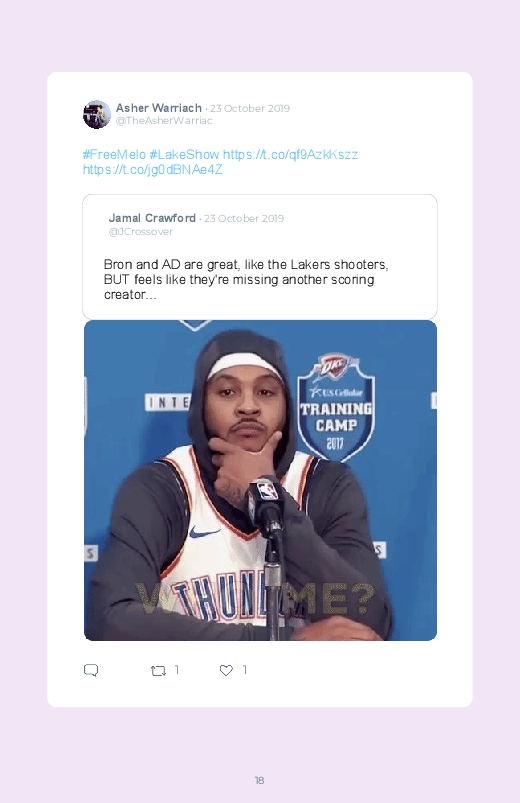Click the @TheAsherWarriac handle
The width and height of the screenshot is (520, 803).
click(164, 121)
